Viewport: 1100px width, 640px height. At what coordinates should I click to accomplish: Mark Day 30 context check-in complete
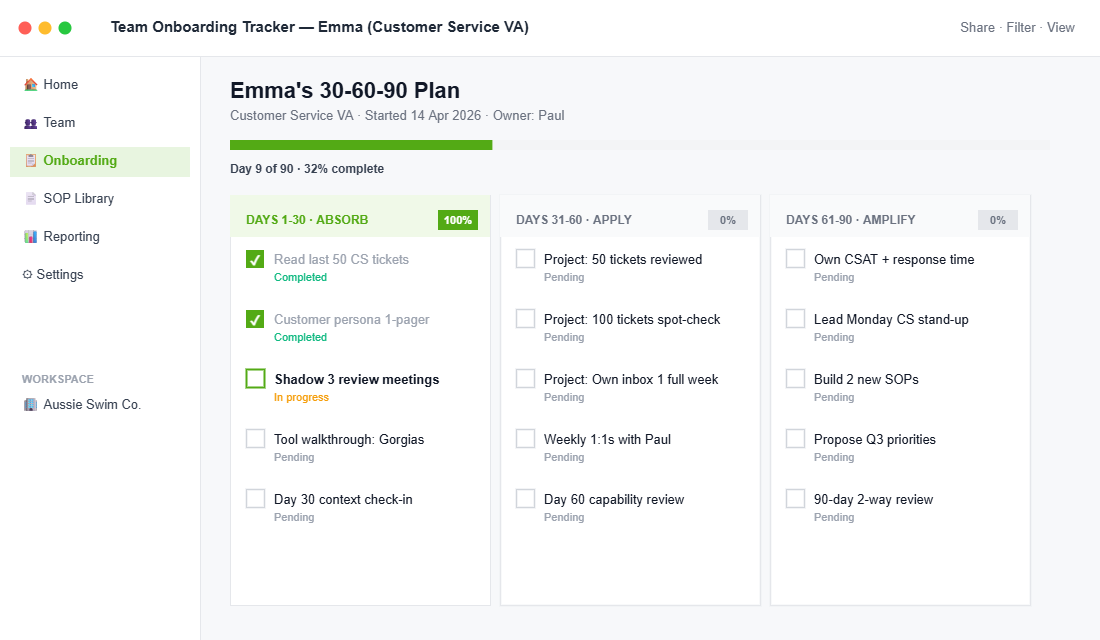coord(254,498)
